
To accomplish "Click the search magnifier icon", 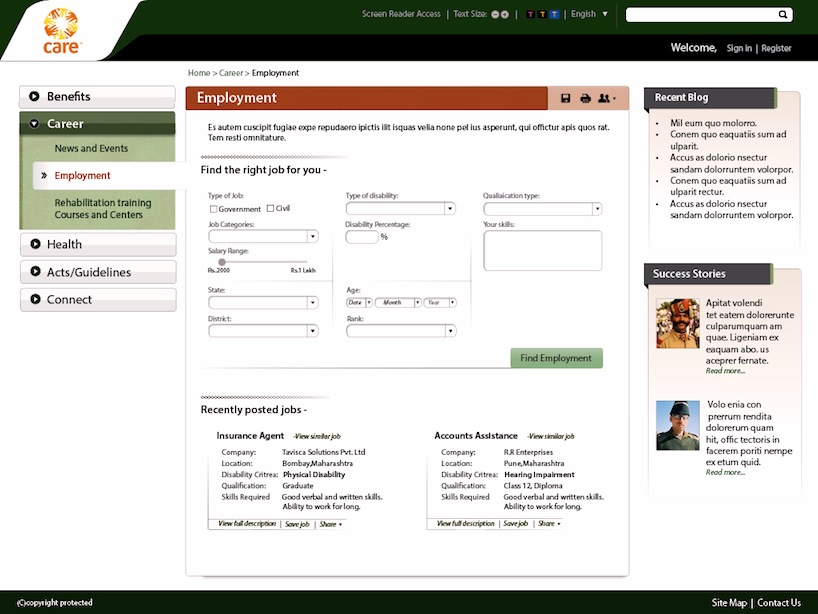I will point(783,14).
